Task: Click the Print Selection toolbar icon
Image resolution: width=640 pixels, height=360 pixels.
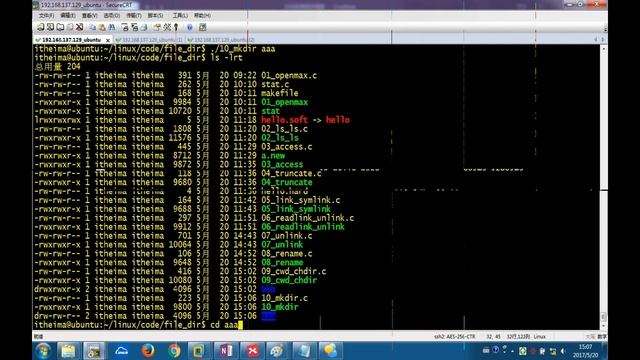Action: (x=134, y=27)
